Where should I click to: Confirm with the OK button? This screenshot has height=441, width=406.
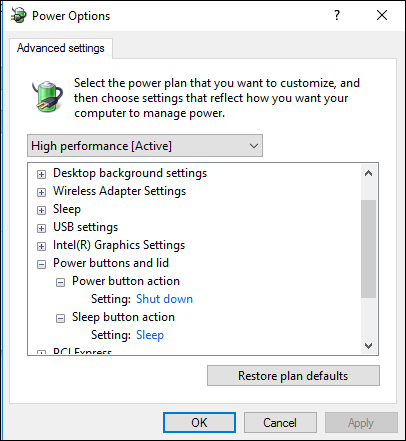pos(199,423)
